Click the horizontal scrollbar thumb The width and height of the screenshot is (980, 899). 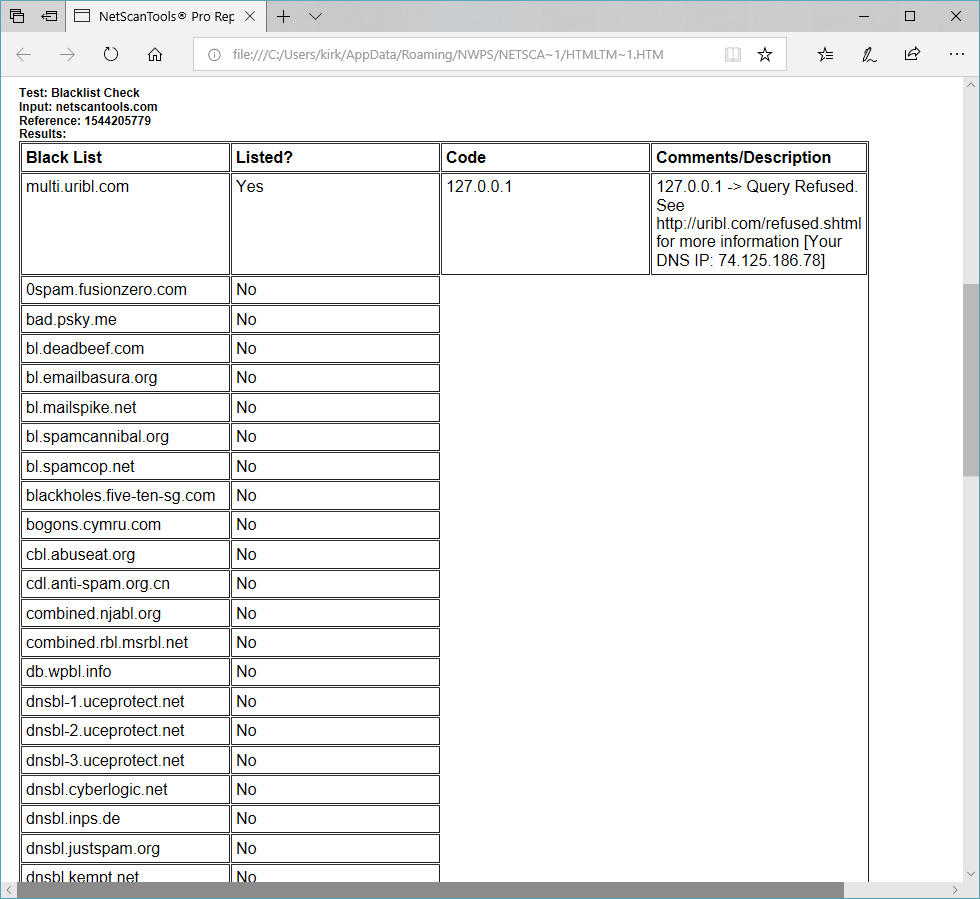[430, 890]
